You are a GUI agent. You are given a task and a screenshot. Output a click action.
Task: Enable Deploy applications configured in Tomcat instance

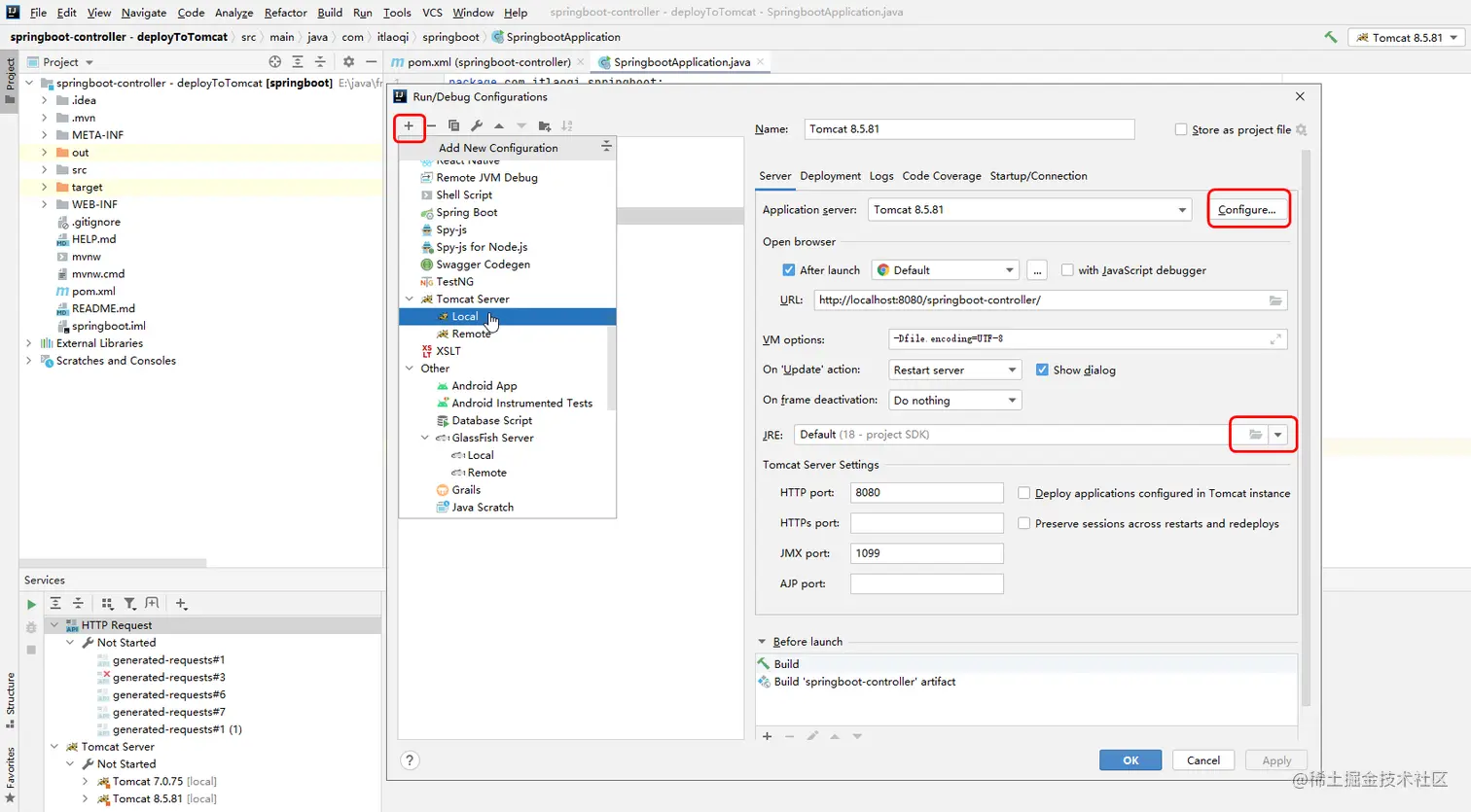[1023, 493]
